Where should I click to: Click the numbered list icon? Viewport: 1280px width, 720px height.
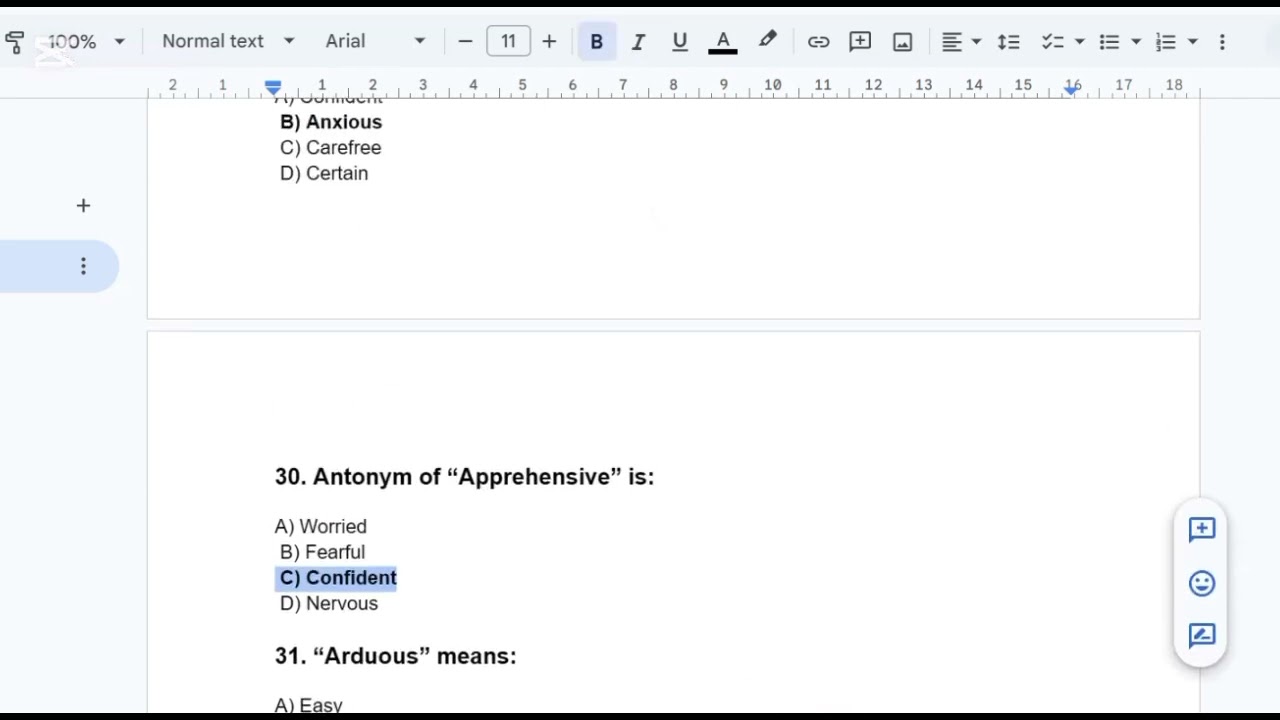pyautogui.click(x=1166, y=41)
